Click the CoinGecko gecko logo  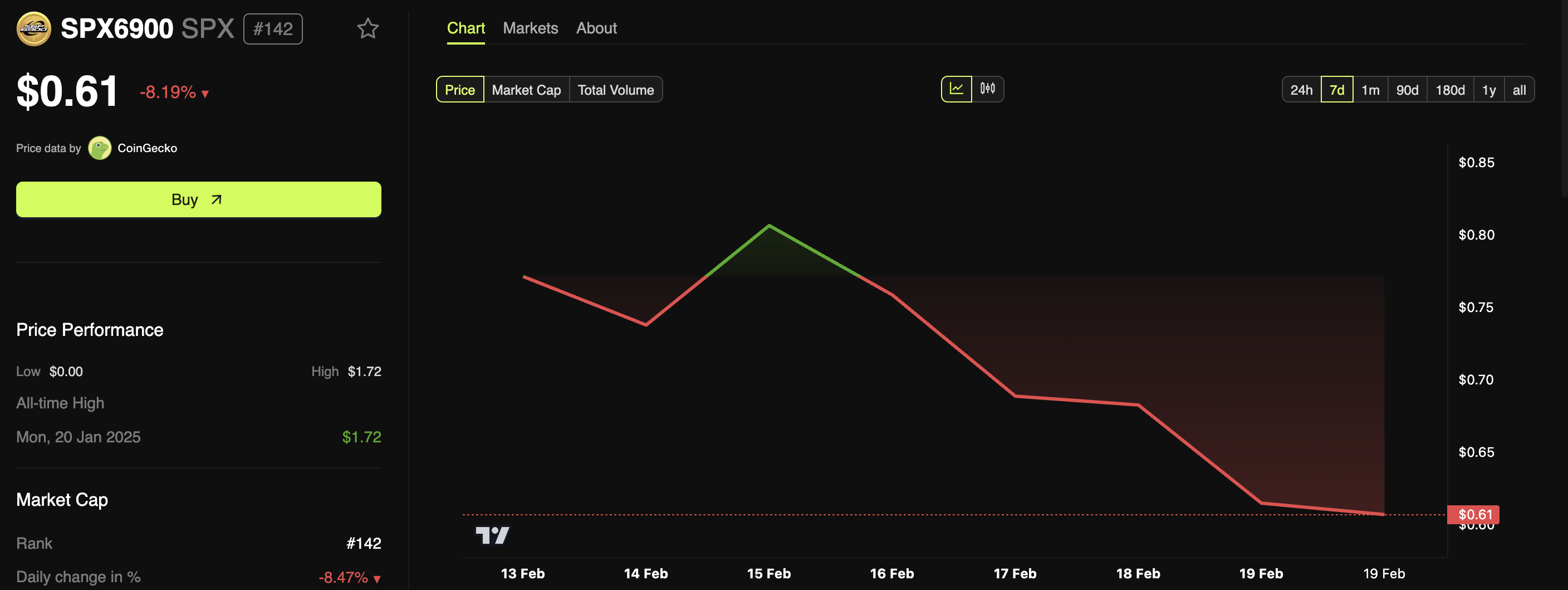(x=100, y=148)
